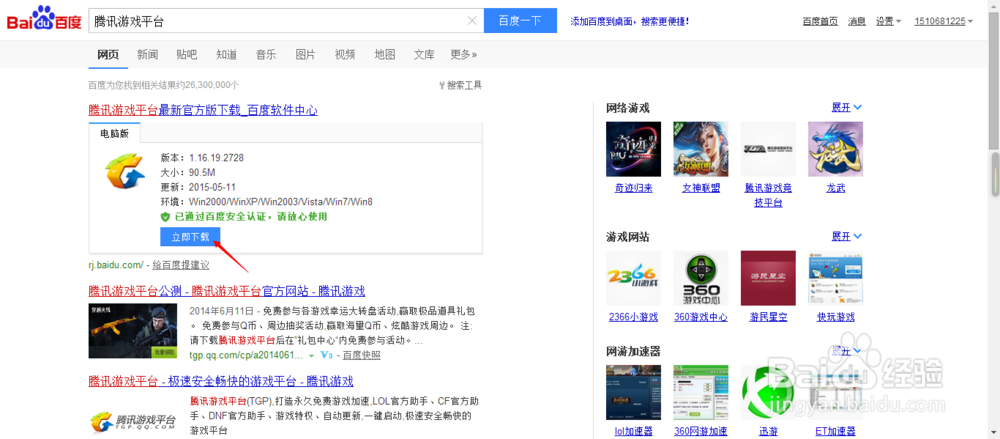Click the green security certification shield icon
The width and height of the screenshot is (1000, 439).
tap(165, 217)
